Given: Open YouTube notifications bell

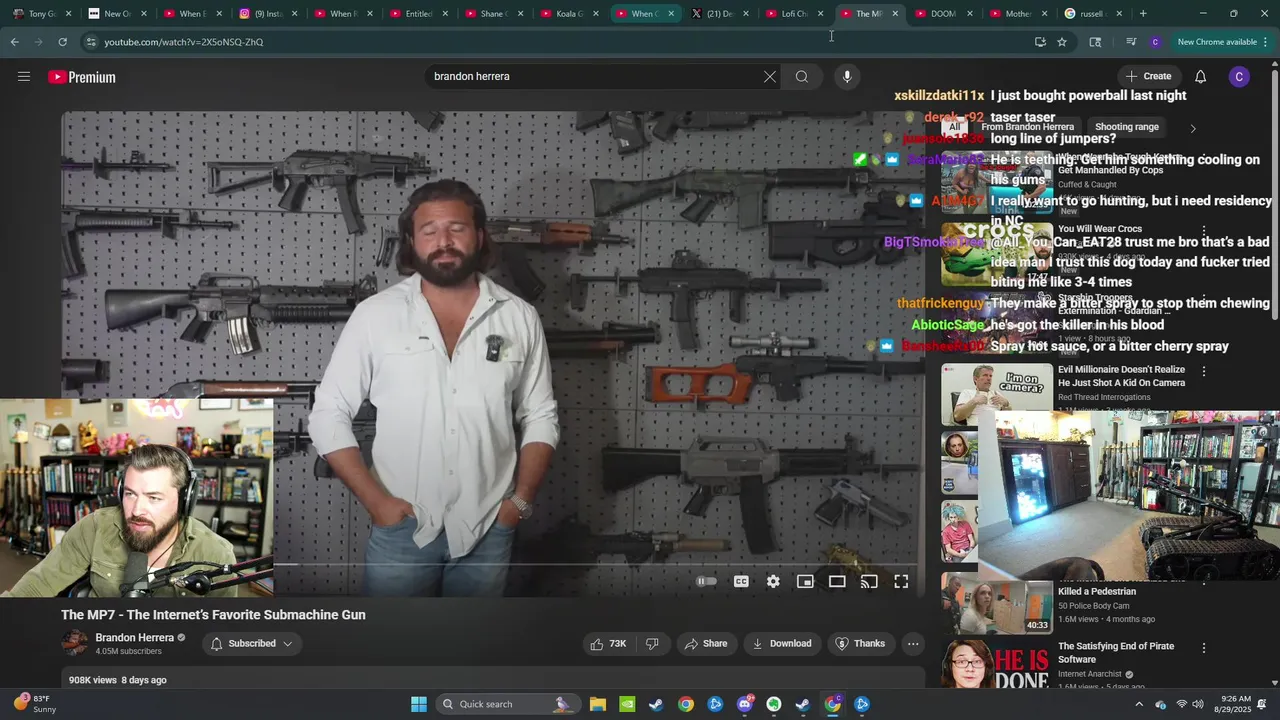Looking at the screenshot, I should (x=1200, y=77).
